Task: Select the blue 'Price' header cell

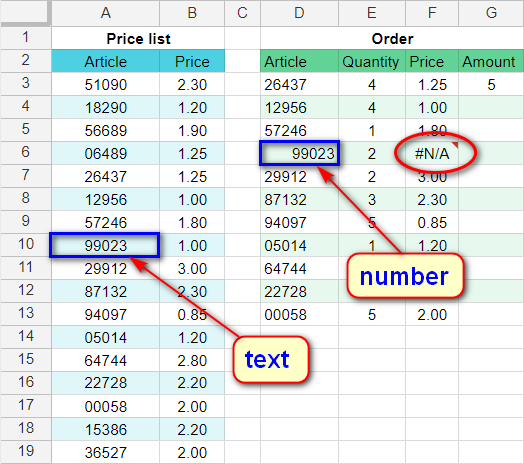Action: tap(192, 61)
